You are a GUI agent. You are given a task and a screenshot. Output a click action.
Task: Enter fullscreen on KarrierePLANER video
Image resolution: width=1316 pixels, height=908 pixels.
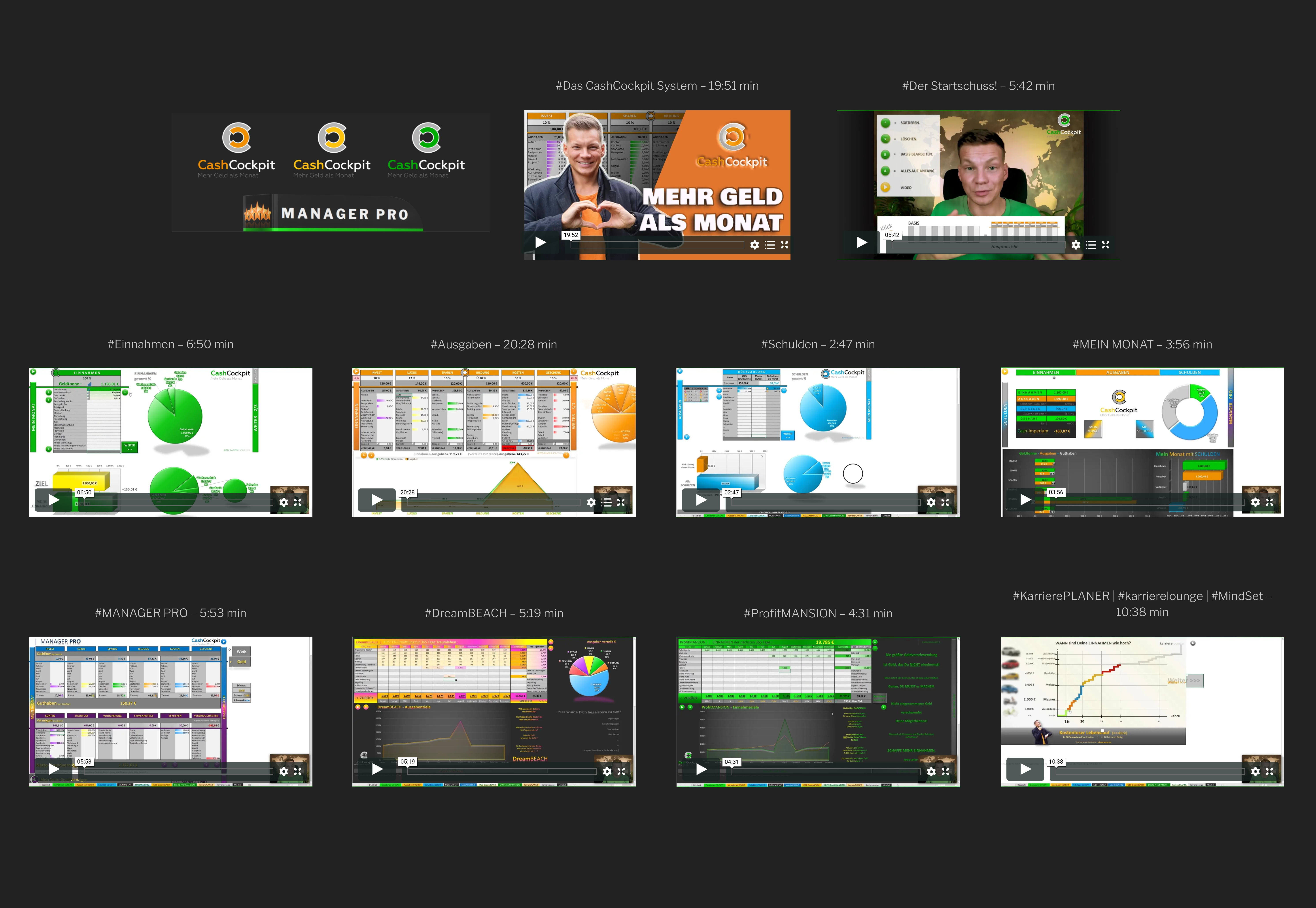pyautogui.click(x=1269, y=772)
